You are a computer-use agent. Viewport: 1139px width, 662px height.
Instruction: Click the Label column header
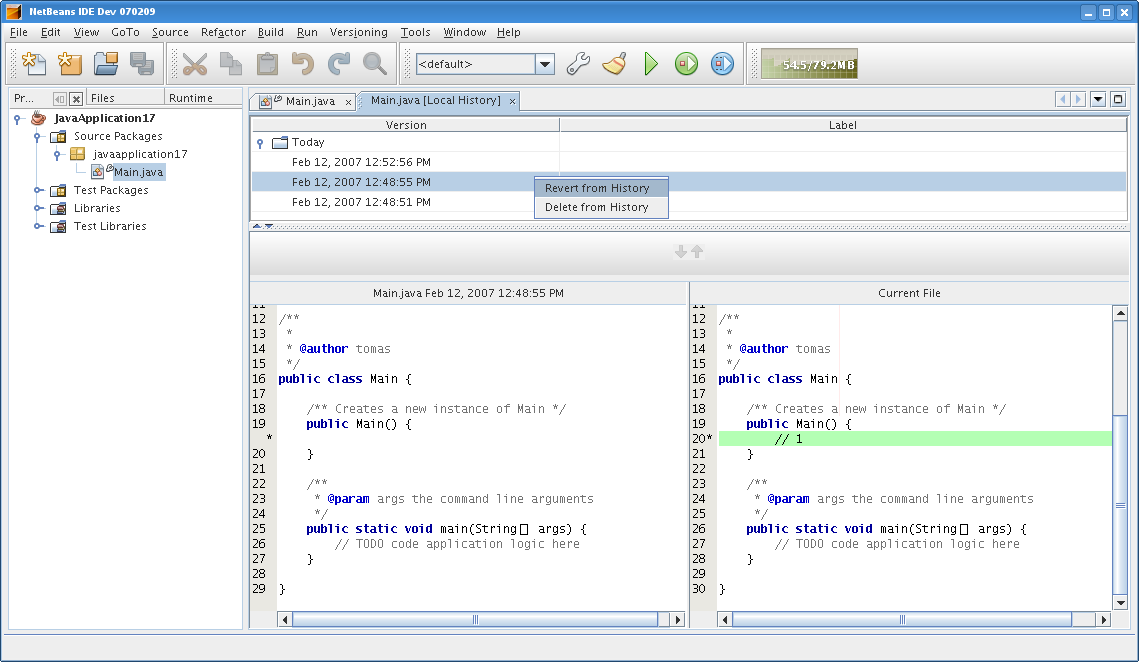(843, 125)
